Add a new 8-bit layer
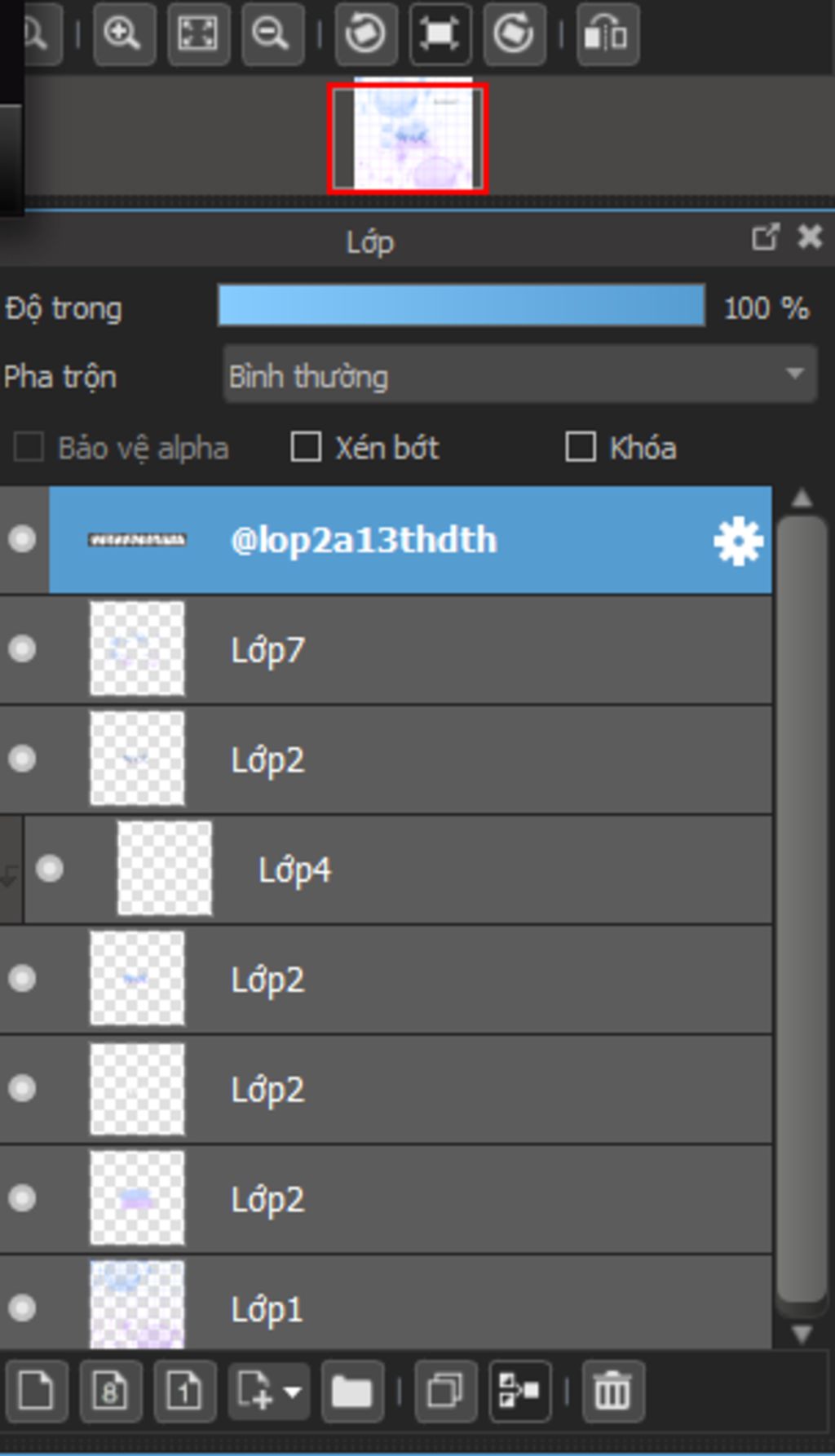835x1456 pixels. (x=111, y=1391)
